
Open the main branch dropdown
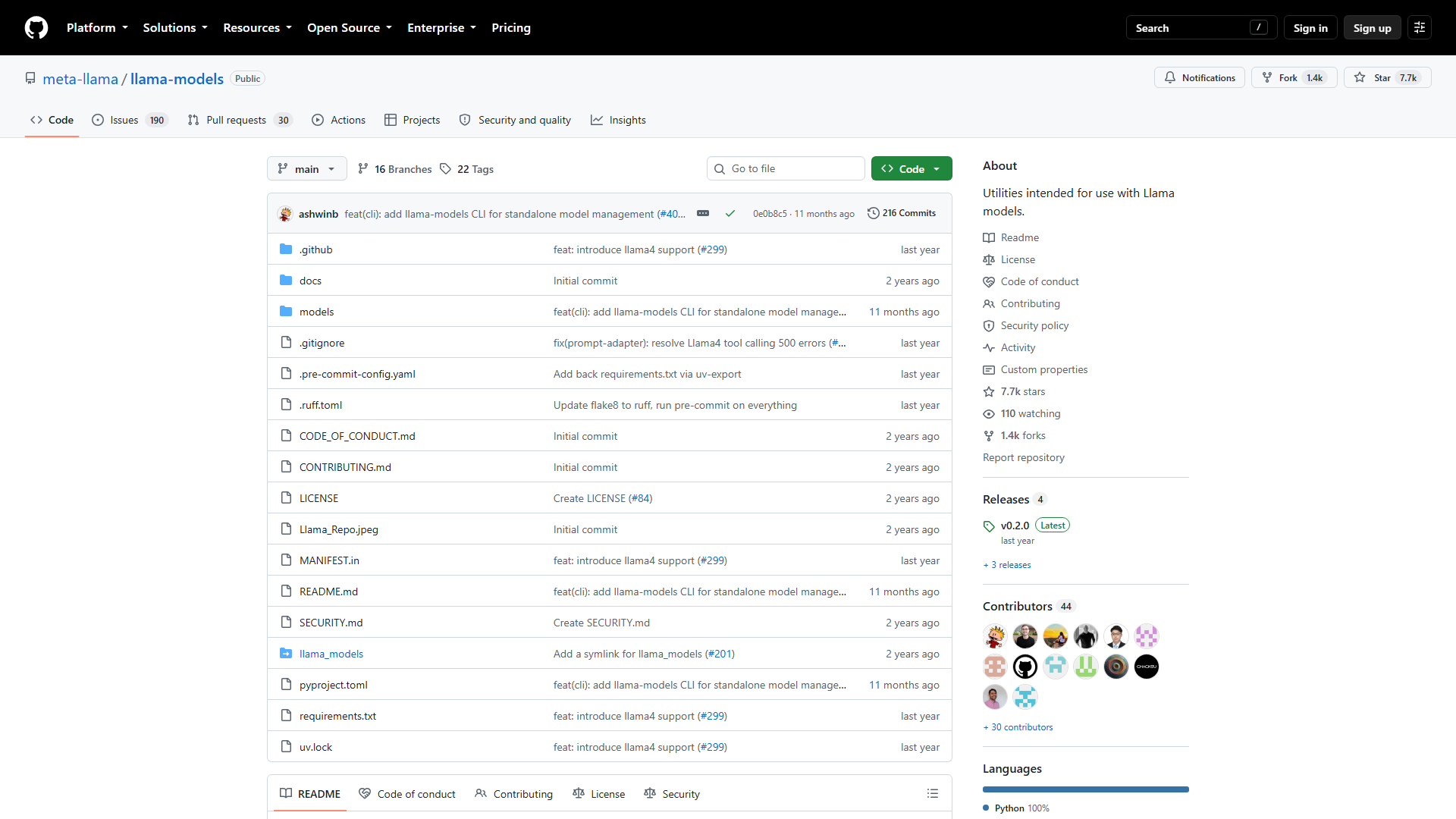306,169
